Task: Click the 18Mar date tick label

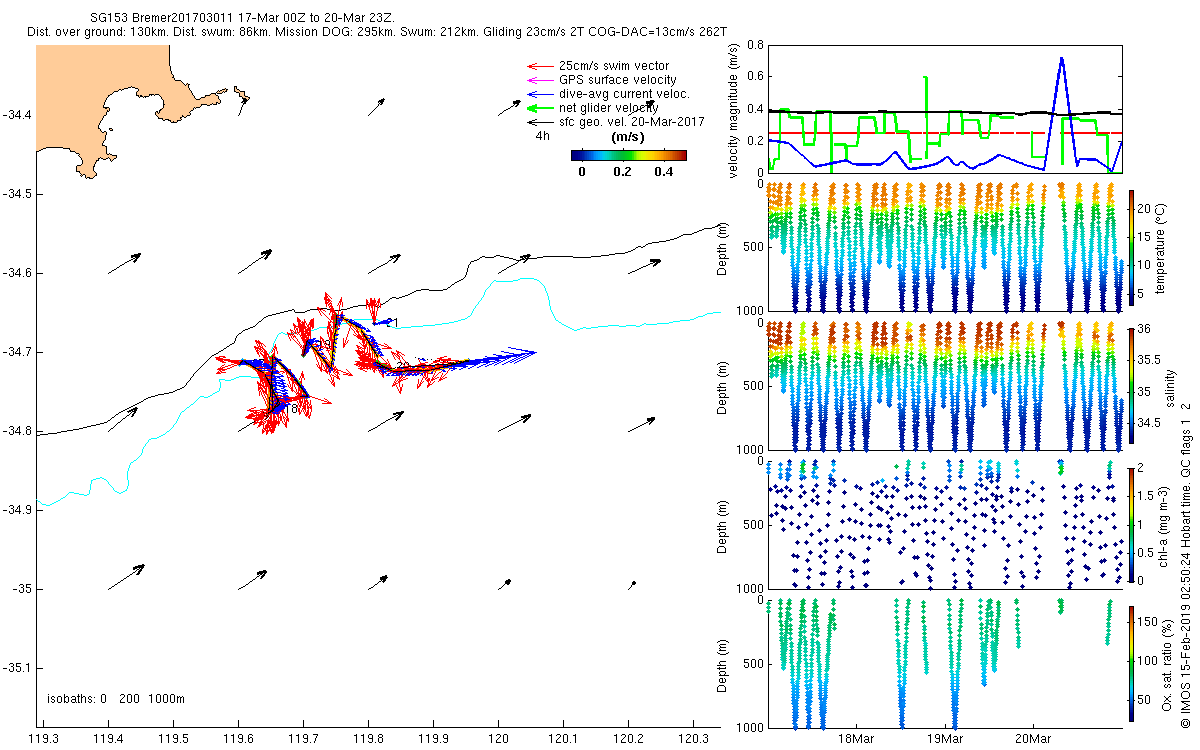Action: [858, 739]
